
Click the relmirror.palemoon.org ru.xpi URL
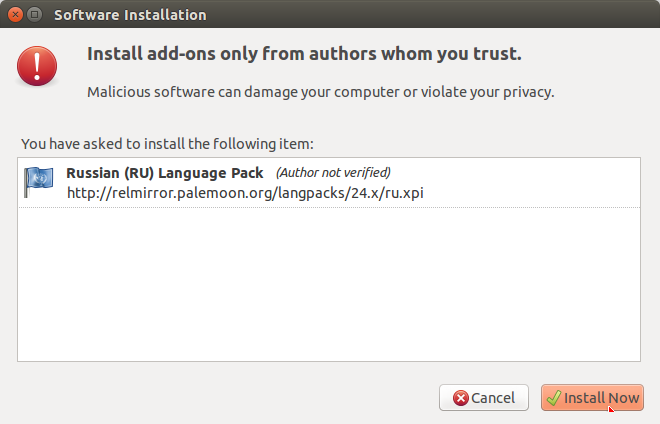245,193
